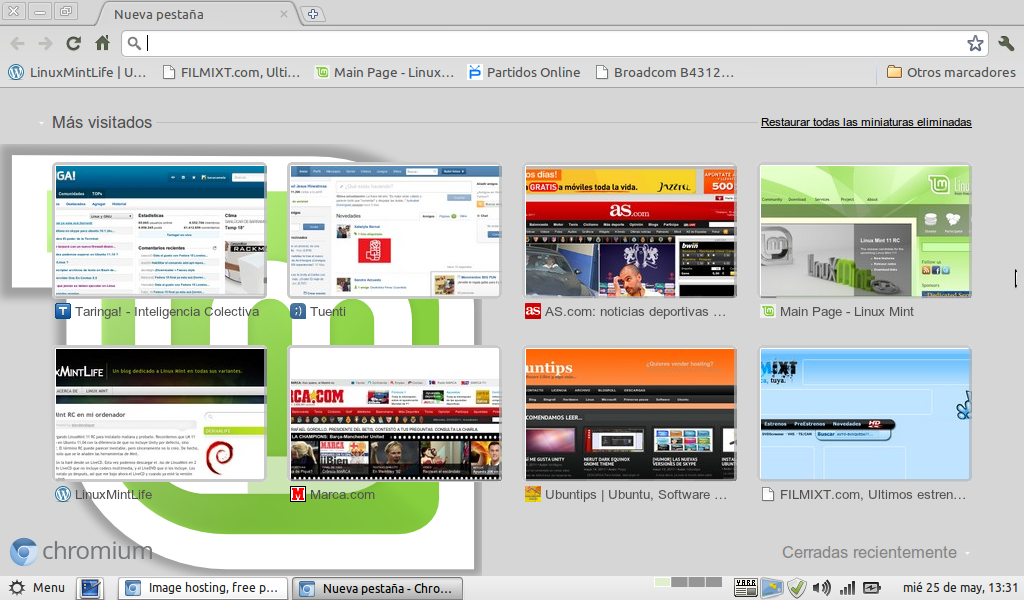The height and width of the screenshot is (600, 1024).
Task: Open the LinuxMintLife bookmark
Action: [78, 72]
